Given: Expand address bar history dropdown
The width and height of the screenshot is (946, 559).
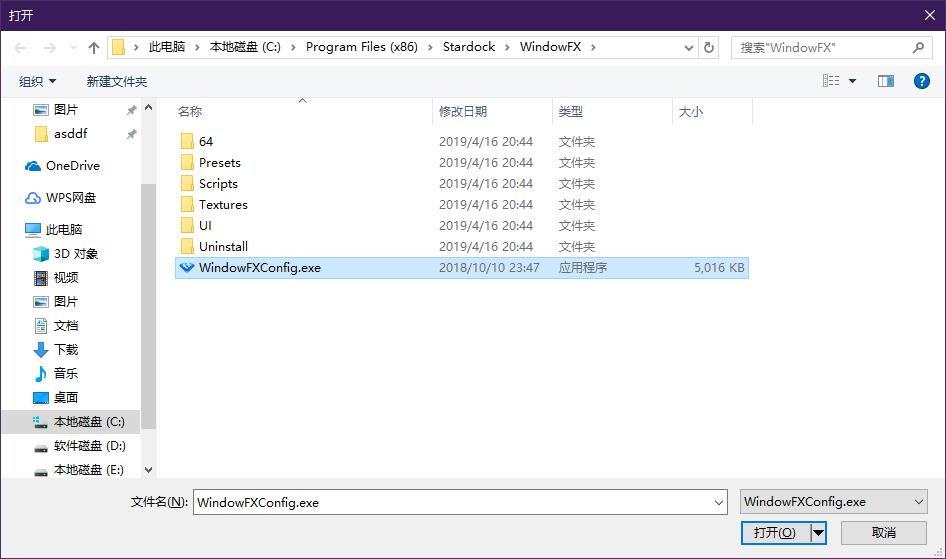Looking at the screenshot, I should coord(688,48).
